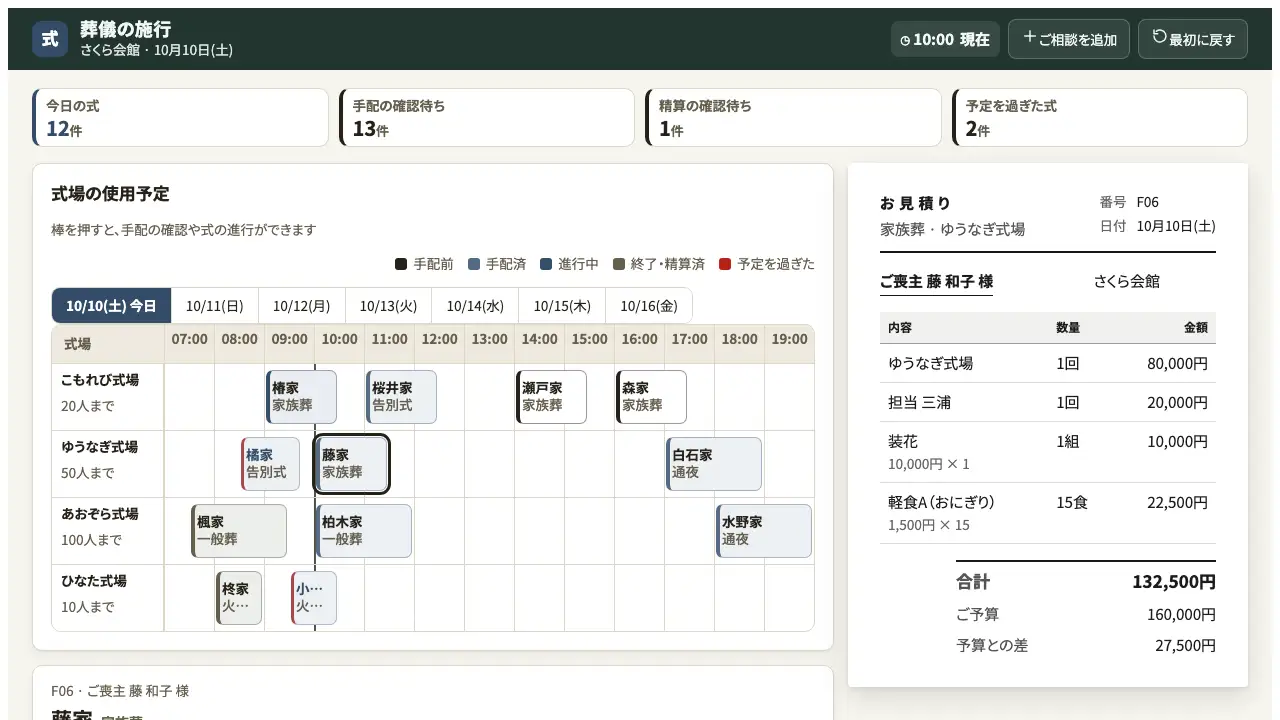Select the 楓家 一般葬 bar
The height and width of the screenshot is (720, 1280).
[x=239, y=531]
